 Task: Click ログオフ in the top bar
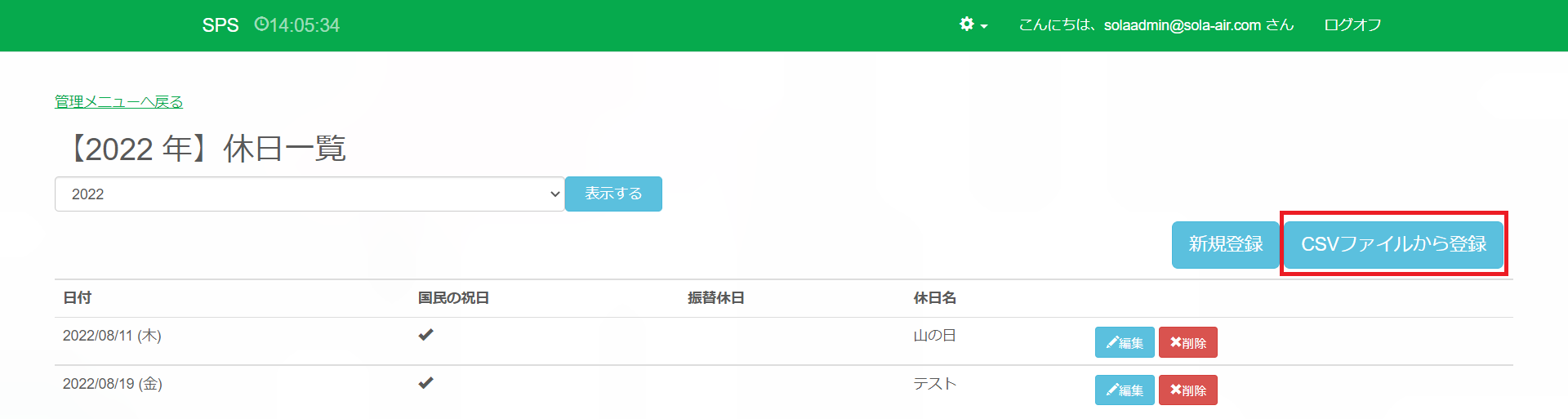point(1352,25)
